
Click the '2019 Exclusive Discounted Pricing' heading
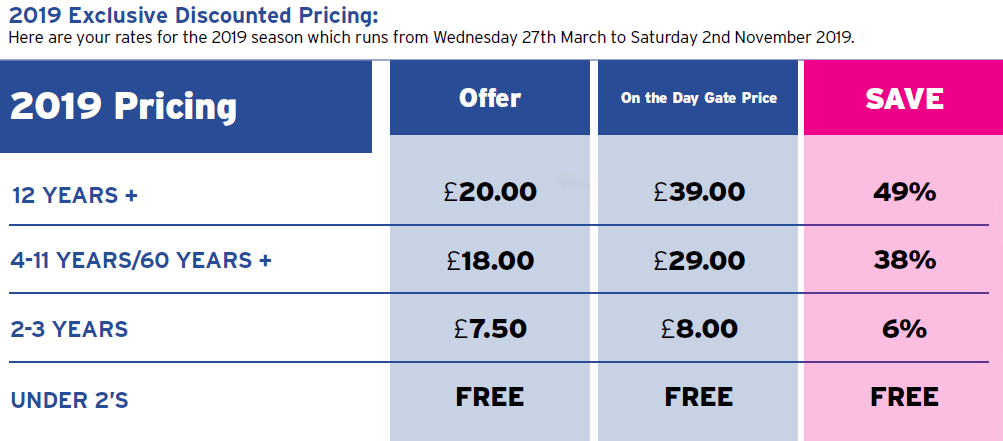point(193,17)
